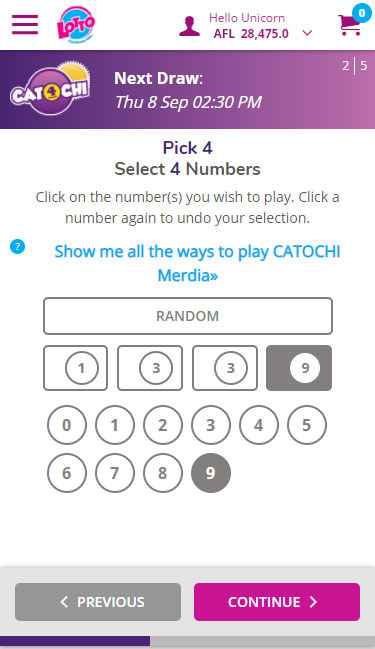This screenshot has width=375, height=649.
Task: Click the RANDOM button
Action: 188,316
